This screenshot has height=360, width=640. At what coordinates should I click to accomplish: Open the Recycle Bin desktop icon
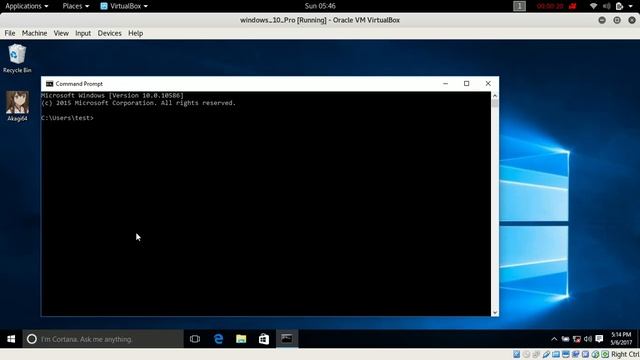[17, 58]
